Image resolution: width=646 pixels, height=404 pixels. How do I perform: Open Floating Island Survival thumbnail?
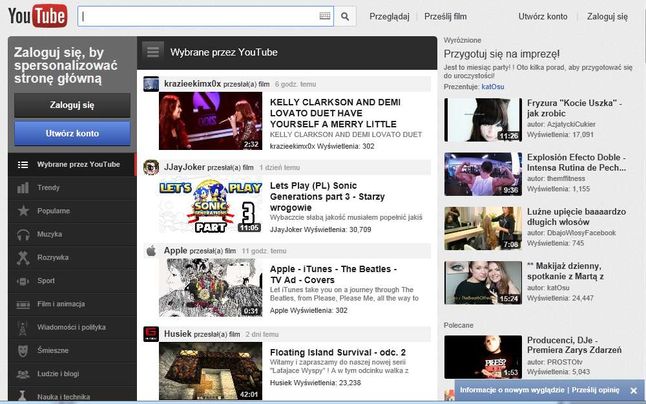(210, 371)
